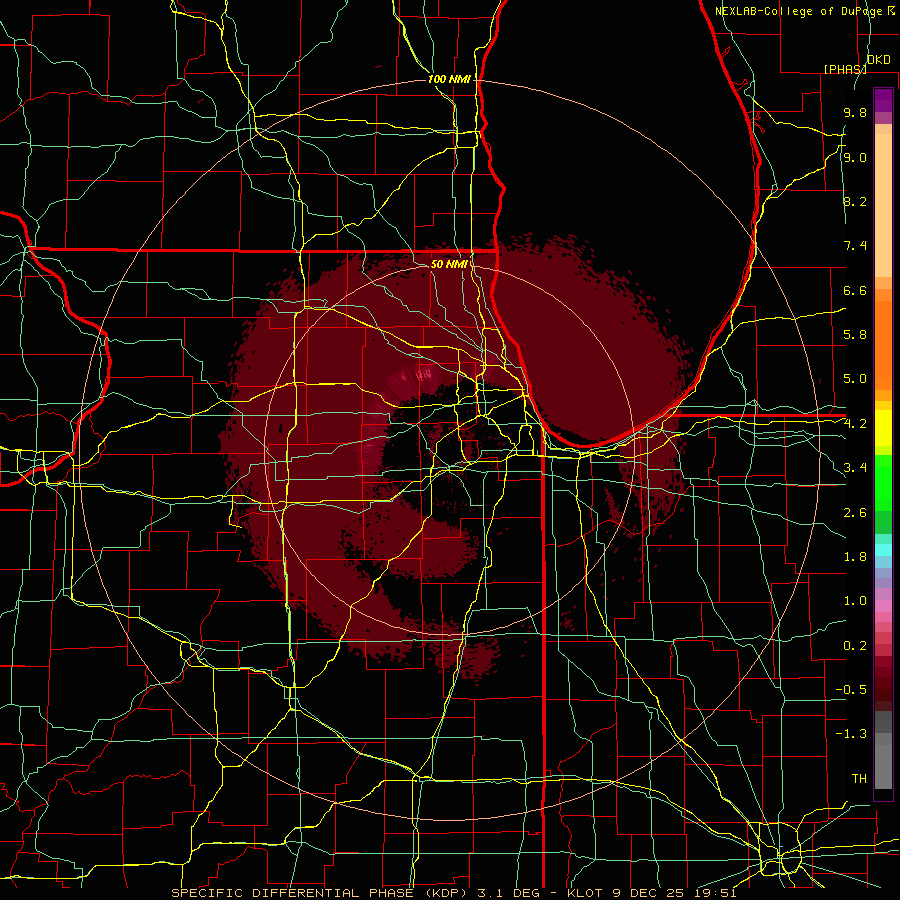Viewport: 900px width, 900px height.
Task: Click the 7.4 value on color scale
Action: pyautogui.click(x=855, y=246)
